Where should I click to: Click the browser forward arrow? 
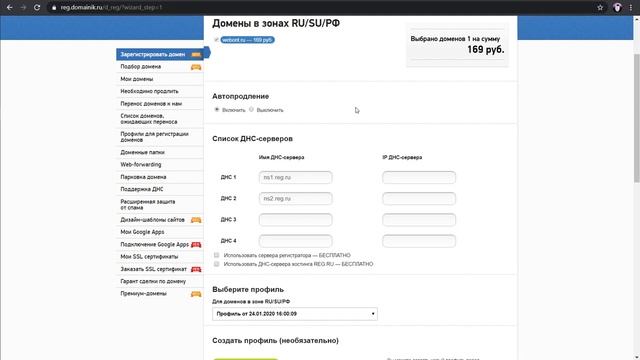23,7
